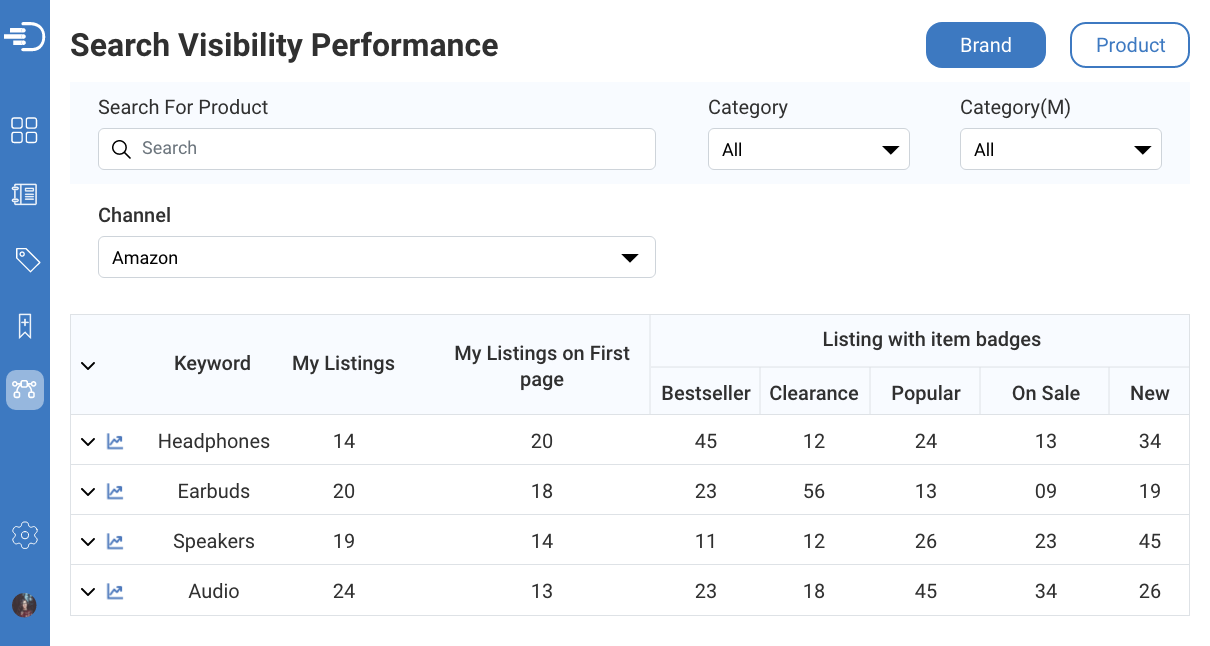Open the Category(M) dropdown

click(x=1060, y=149)
